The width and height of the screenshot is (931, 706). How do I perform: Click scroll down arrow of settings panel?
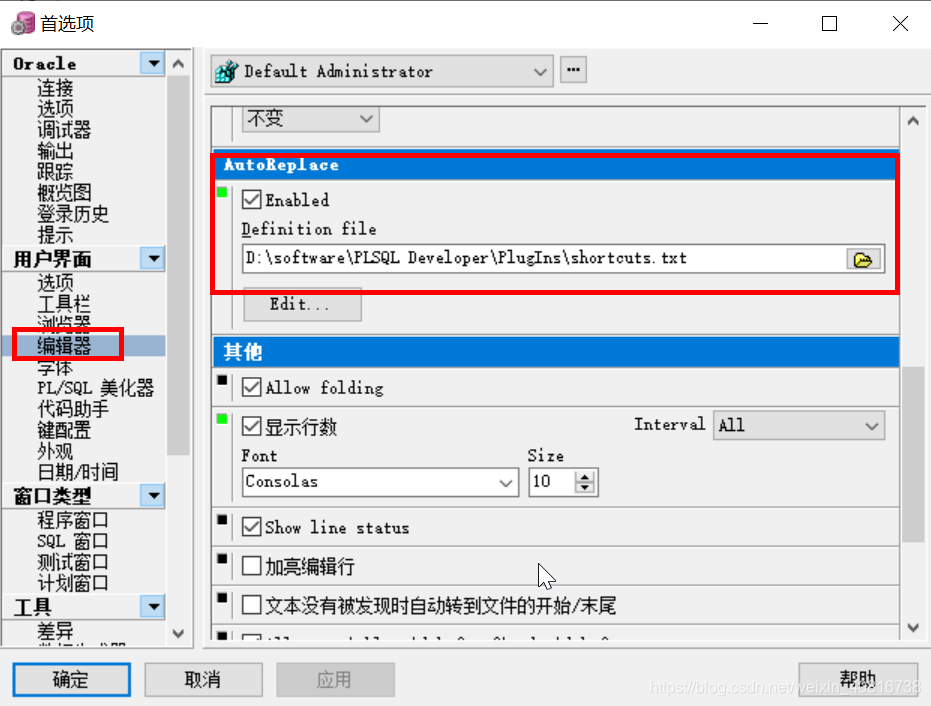pos(913,628)
